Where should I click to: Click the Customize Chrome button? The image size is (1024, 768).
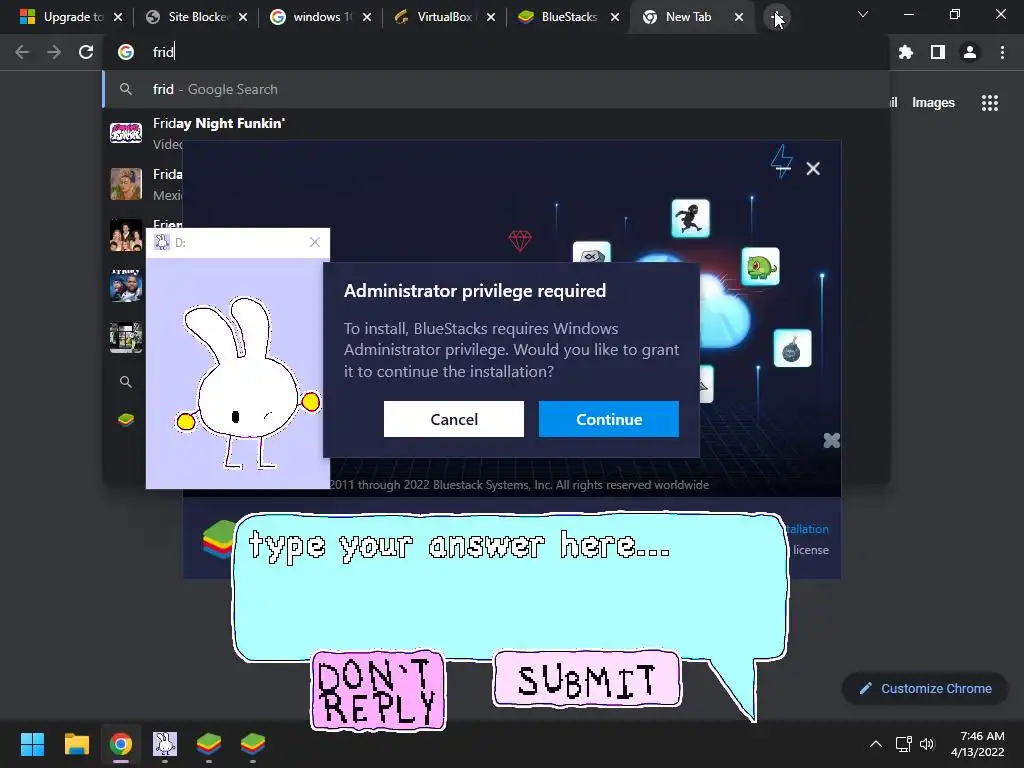(x=925, y=688)
